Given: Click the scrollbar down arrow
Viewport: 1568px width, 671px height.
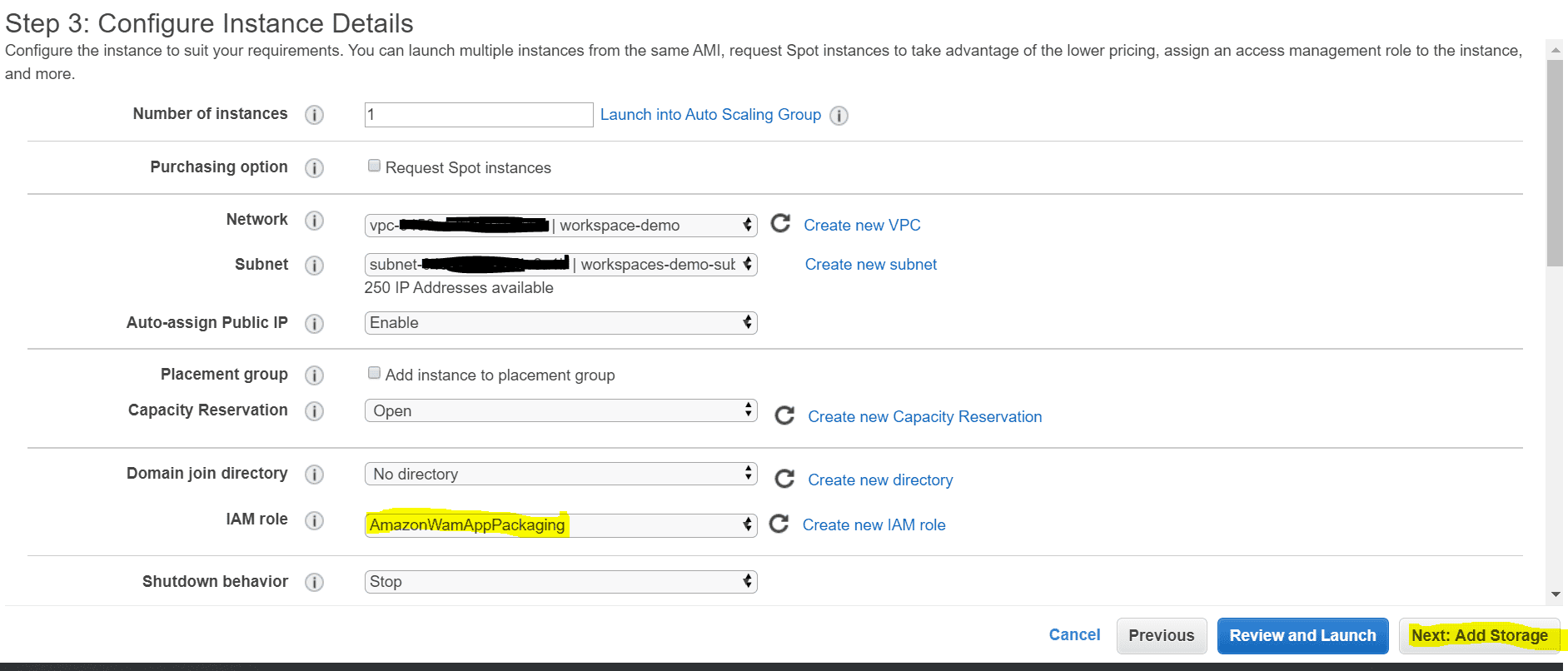Looking at the screenshot, I should coord(1556,594).
